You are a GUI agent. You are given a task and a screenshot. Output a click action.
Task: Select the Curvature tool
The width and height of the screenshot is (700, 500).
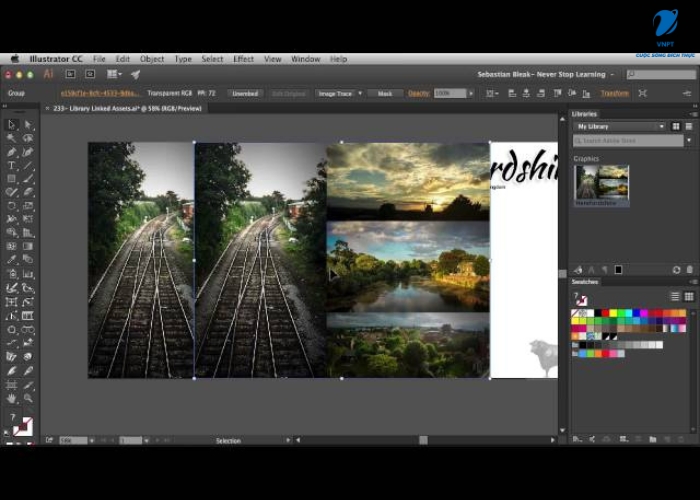pyautogui.click(x=28, y=152)
